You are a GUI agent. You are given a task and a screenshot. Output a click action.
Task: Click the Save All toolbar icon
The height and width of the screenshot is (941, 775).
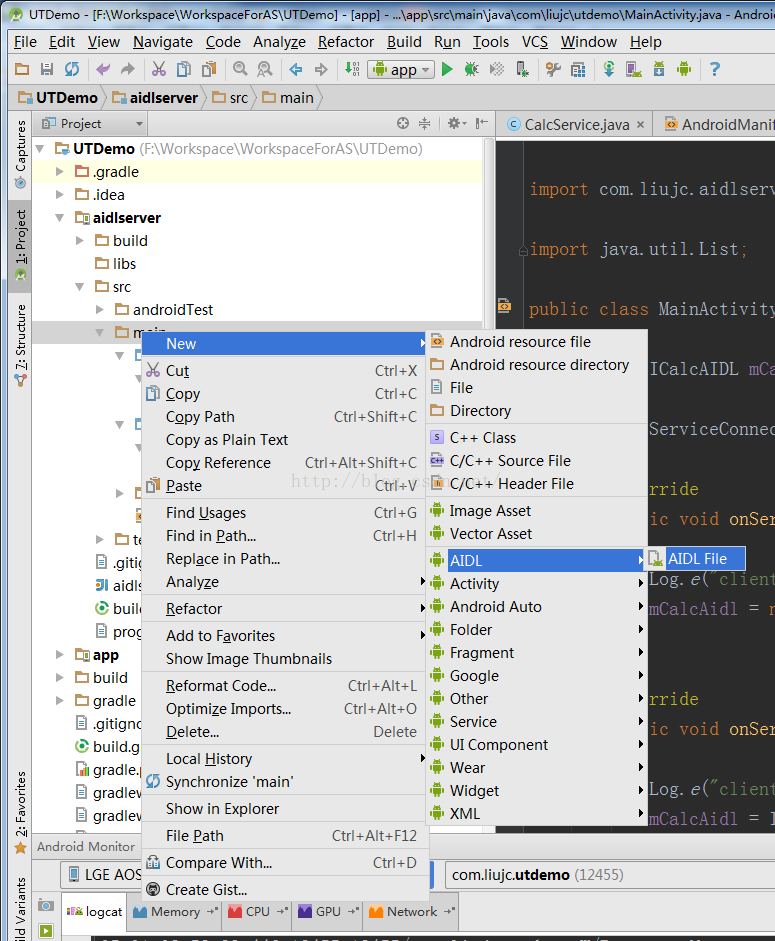click(47, 69)
